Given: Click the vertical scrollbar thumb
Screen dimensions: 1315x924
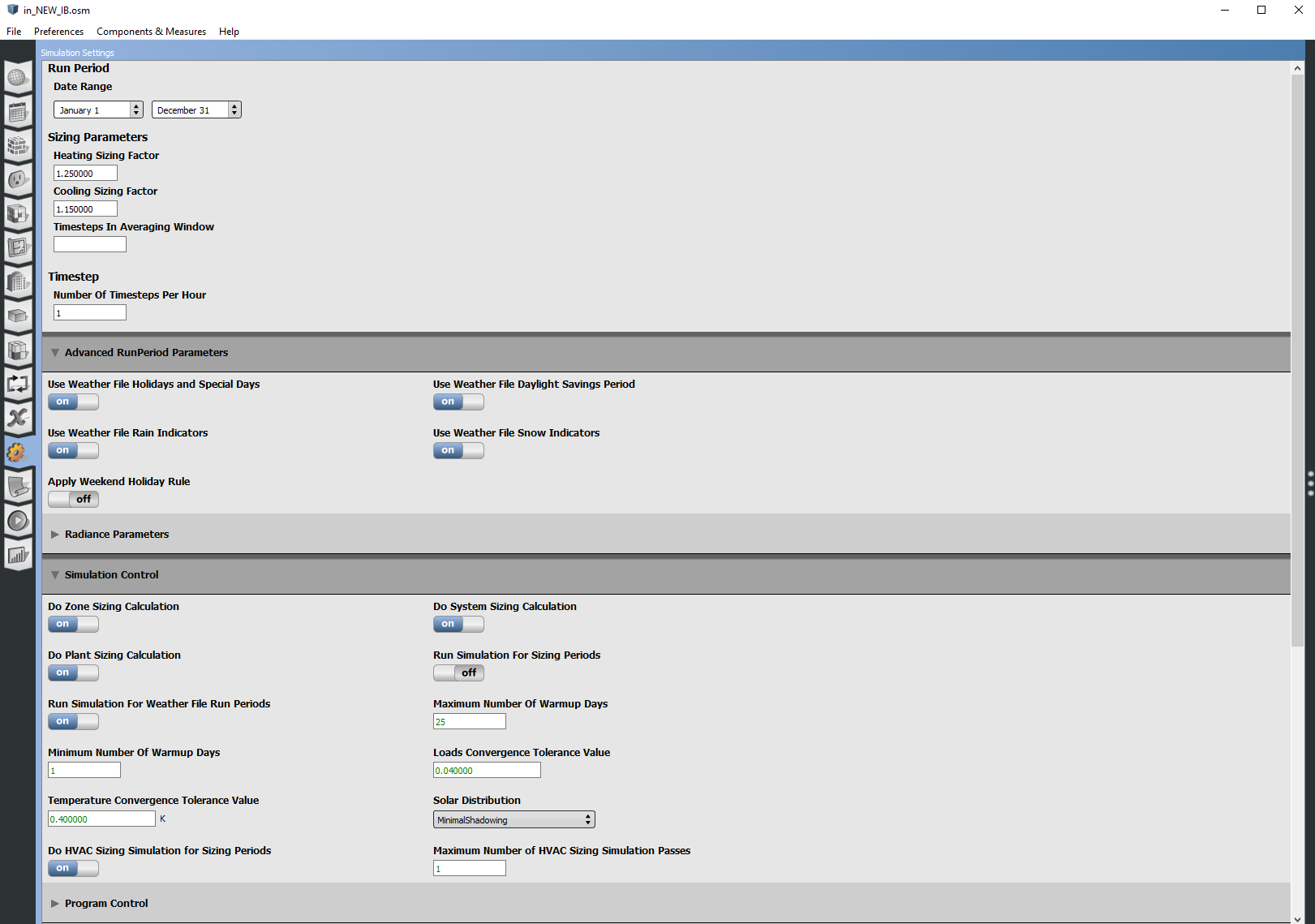Looking at the screenshot, I should (x=1297, y=361).
